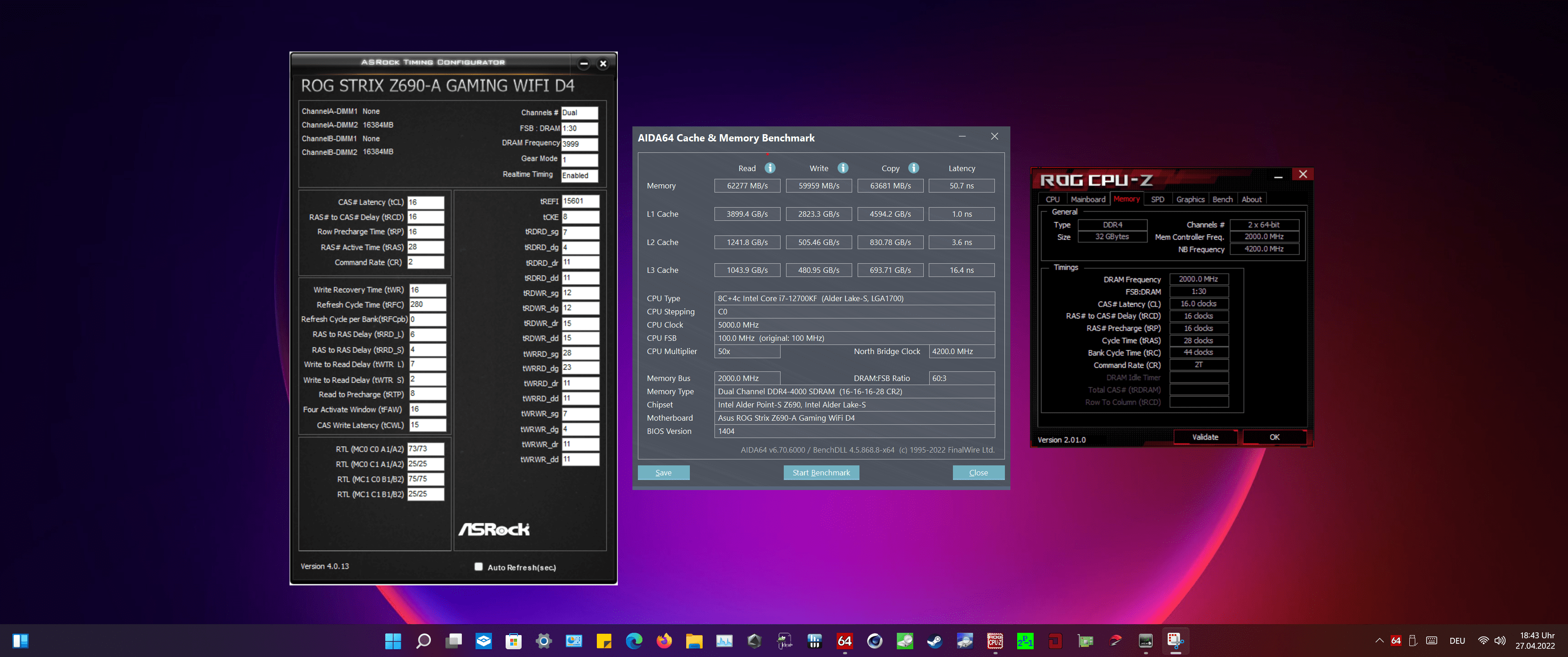
Task: Click the Read info icon in AIDA64
Action: pos(770,168)
